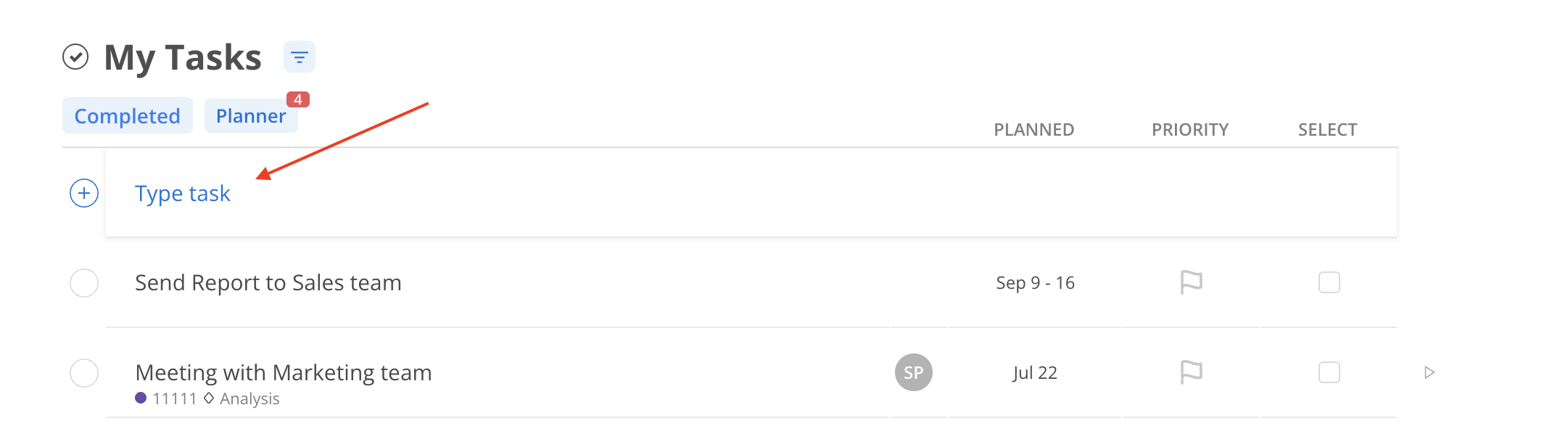Tick the select checkbox for Marketing meeting

(x=1329, y=372)
